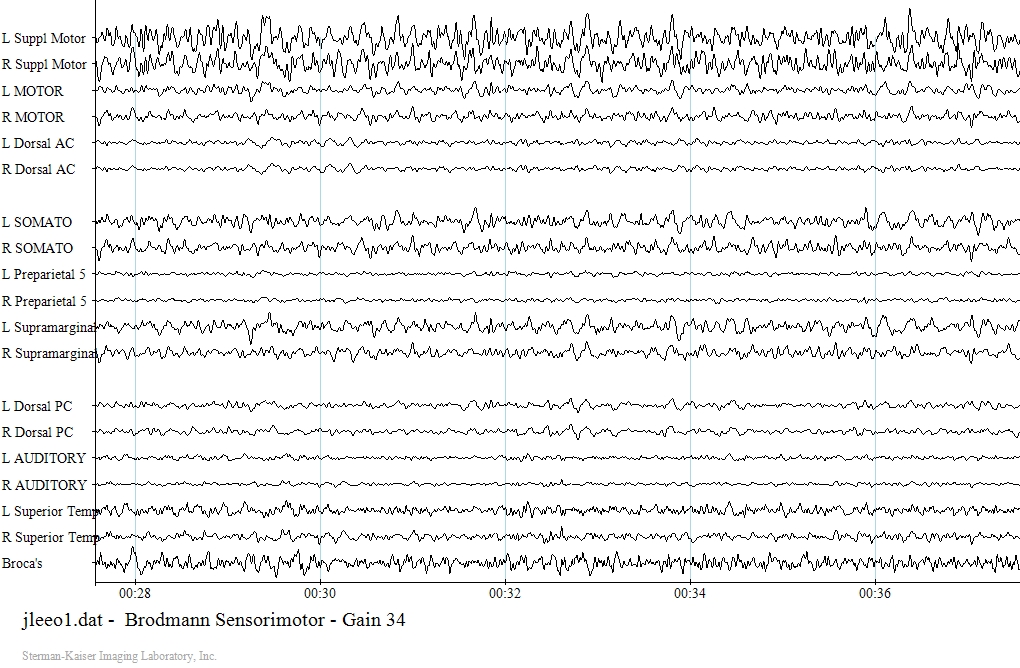The height and width of the screenshot is (668, 1020).
Task: Go to the 00:32 time marker
Action: (x=505, y=593)
